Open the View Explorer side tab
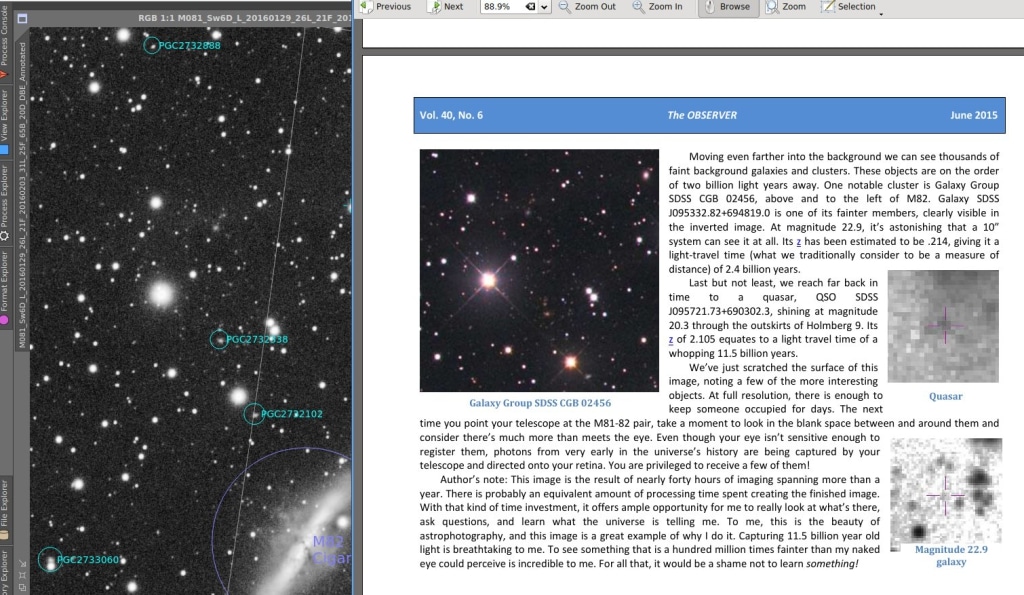 [5, 121]
